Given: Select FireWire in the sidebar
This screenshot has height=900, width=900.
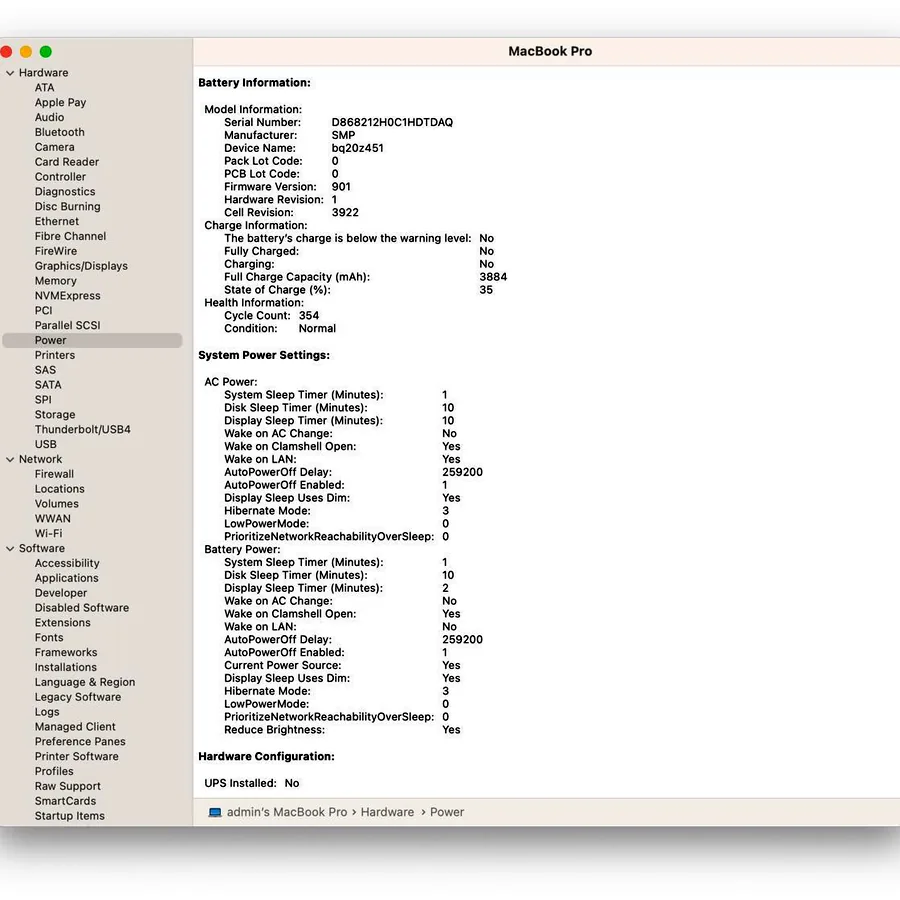Looking at the screenshot, I should tap(56, 251).
